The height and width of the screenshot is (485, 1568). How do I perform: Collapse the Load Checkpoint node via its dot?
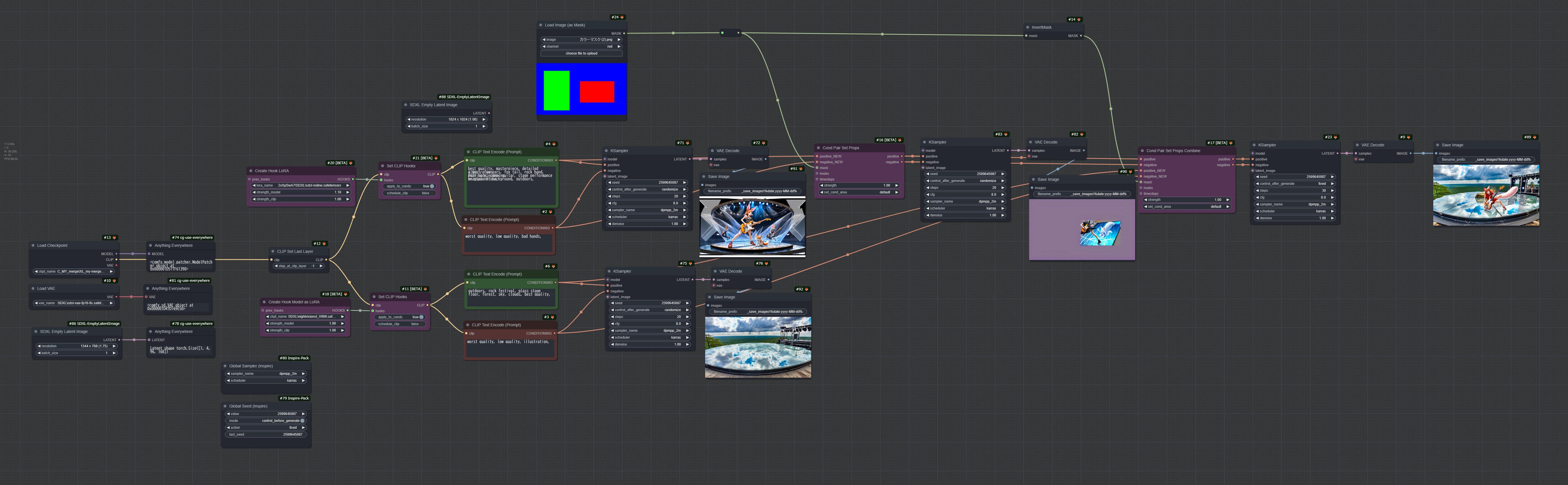tap(33, 245)
